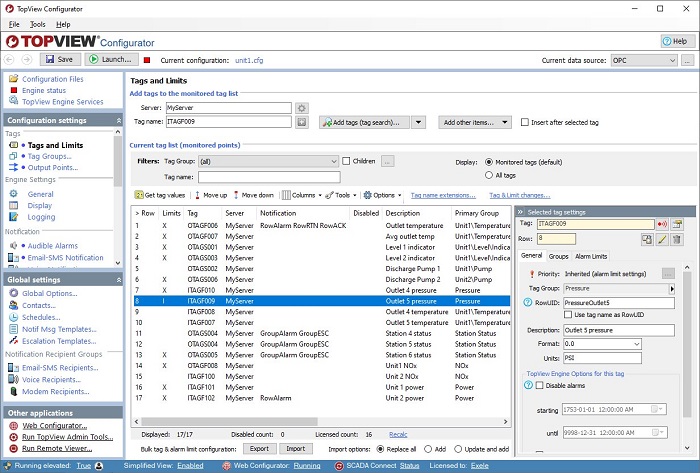Click the green Launch play icon

click(x=93, y=59)
